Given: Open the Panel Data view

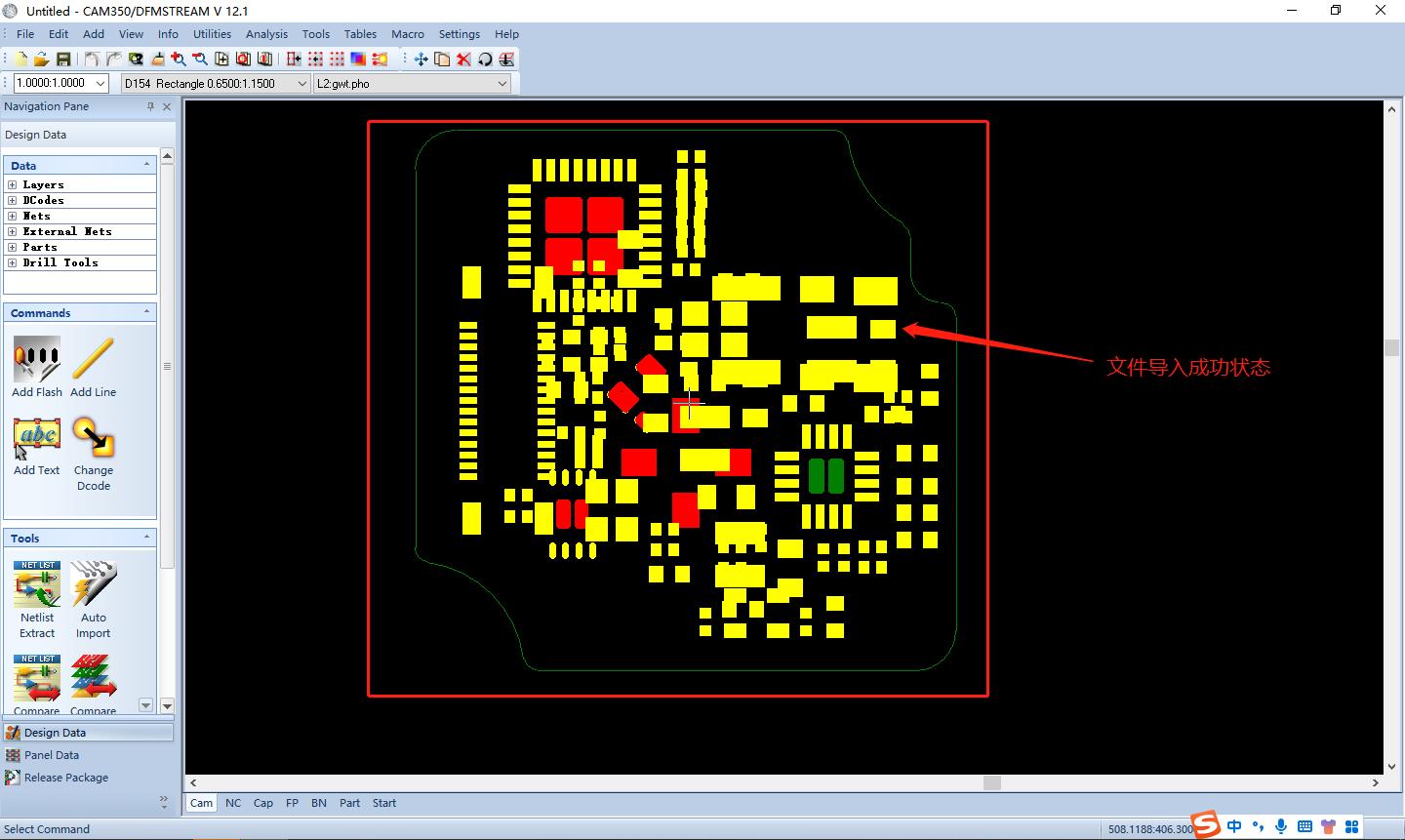Looking at the screenshot, I should coord(52,755).
